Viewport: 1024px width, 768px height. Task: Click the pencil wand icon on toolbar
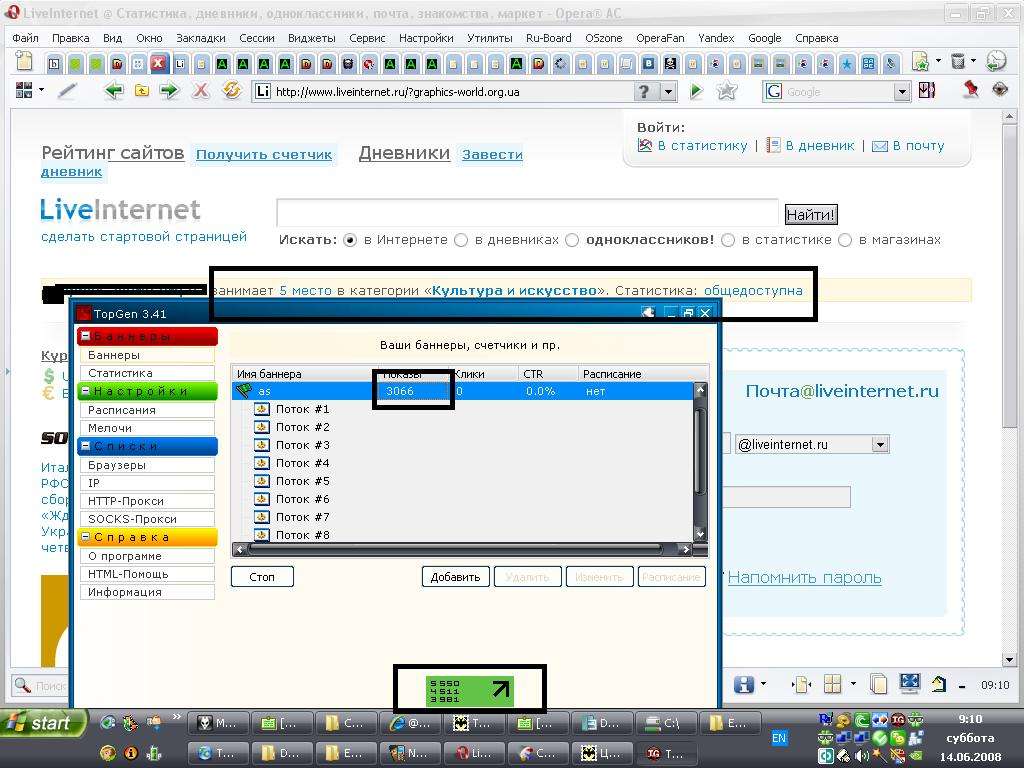click(x=67, y=91)
